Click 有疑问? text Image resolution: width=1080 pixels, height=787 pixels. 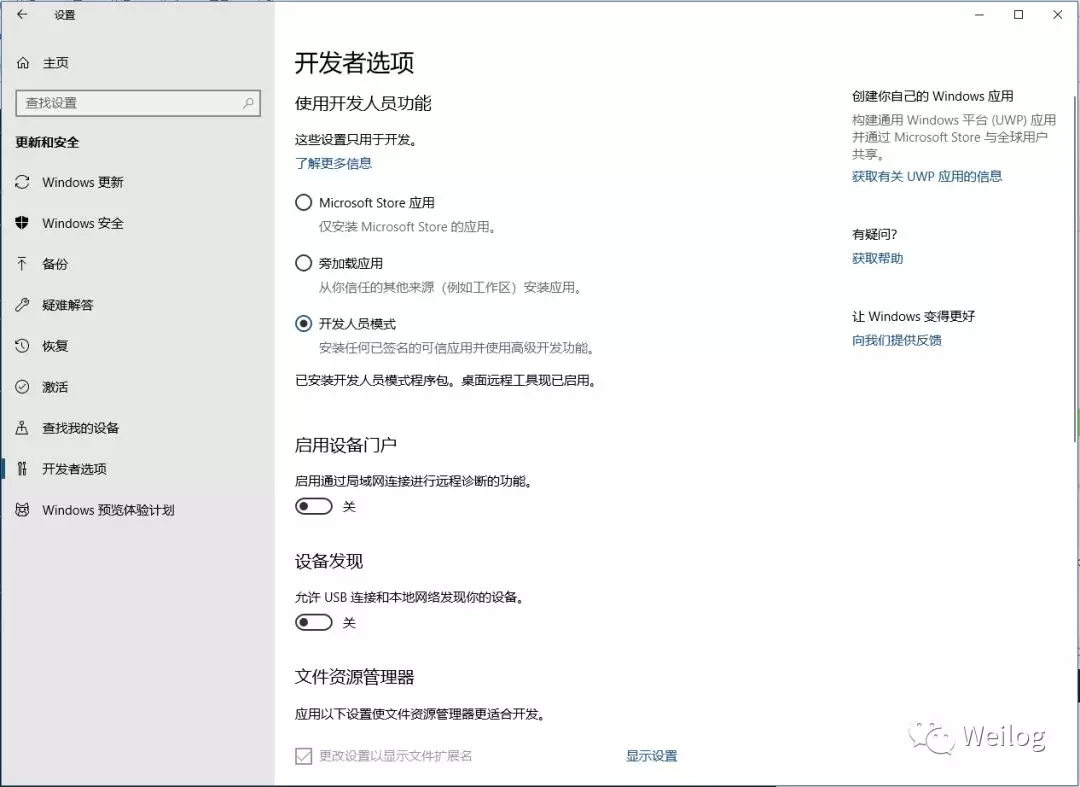click(x=874, y=235)
